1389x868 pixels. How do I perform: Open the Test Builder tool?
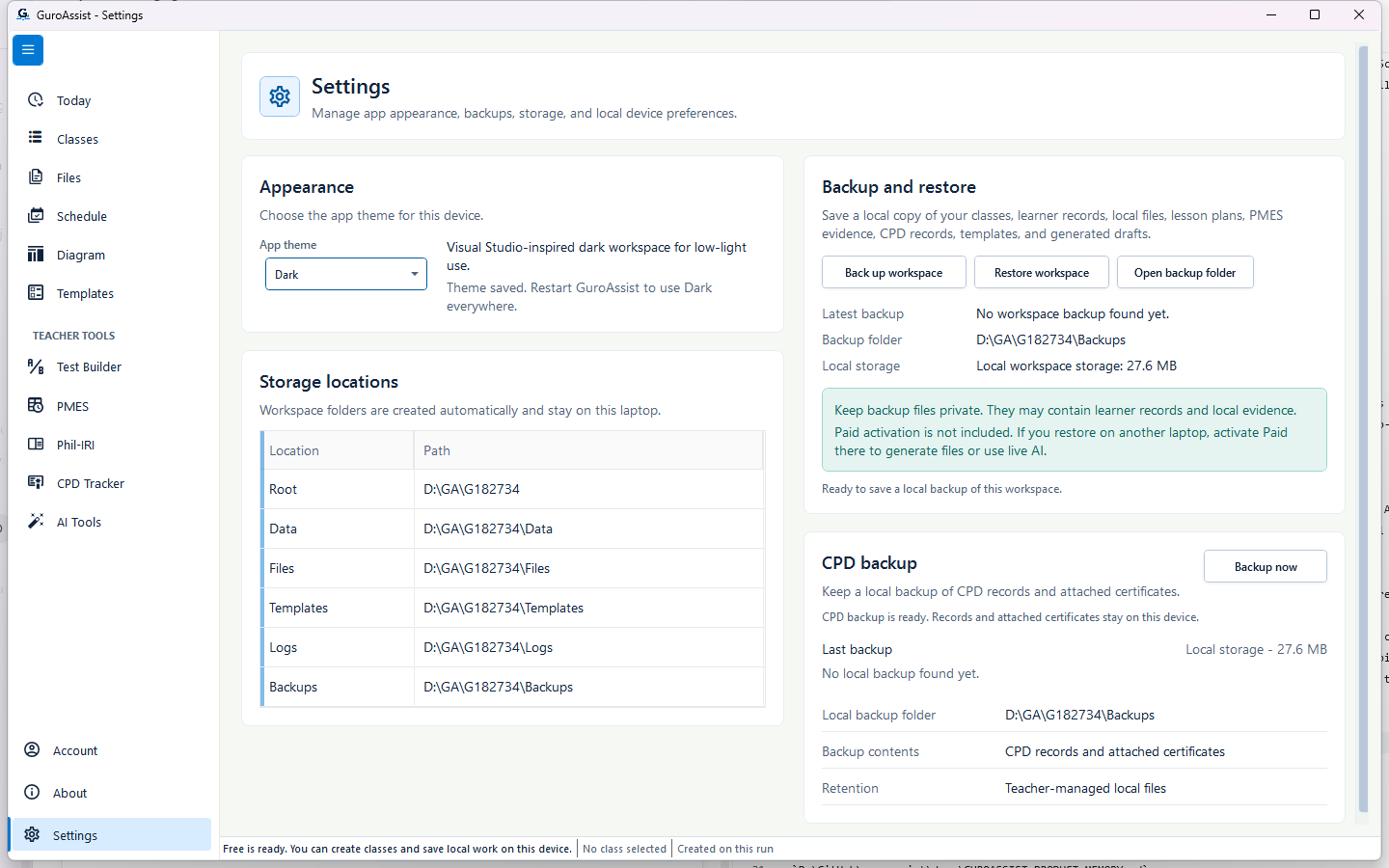coord(111,366)
